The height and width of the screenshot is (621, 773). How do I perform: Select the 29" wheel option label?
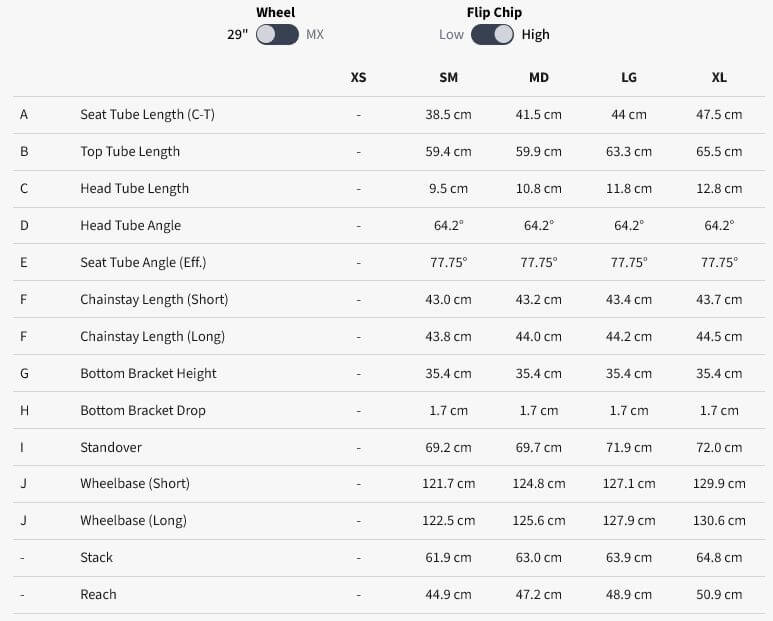[237, 35]
